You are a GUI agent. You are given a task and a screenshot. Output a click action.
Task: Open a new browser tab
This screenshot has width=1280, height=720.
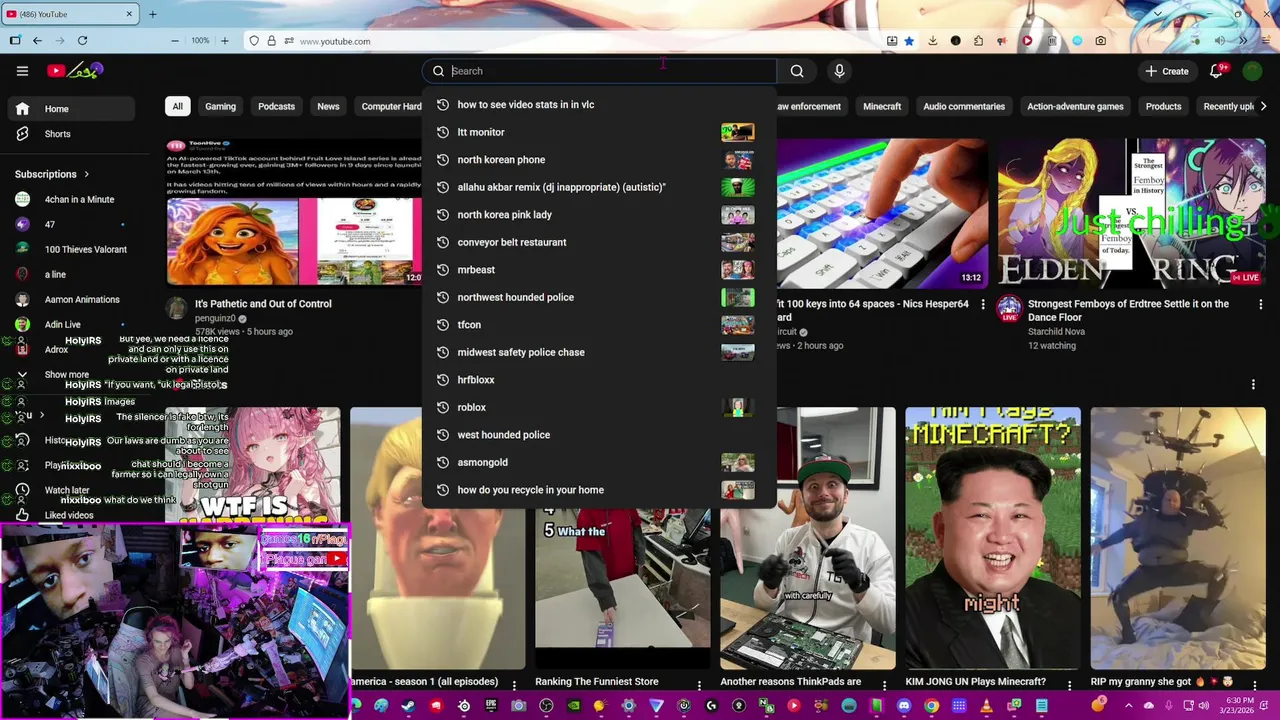click(x=152, y=14)
